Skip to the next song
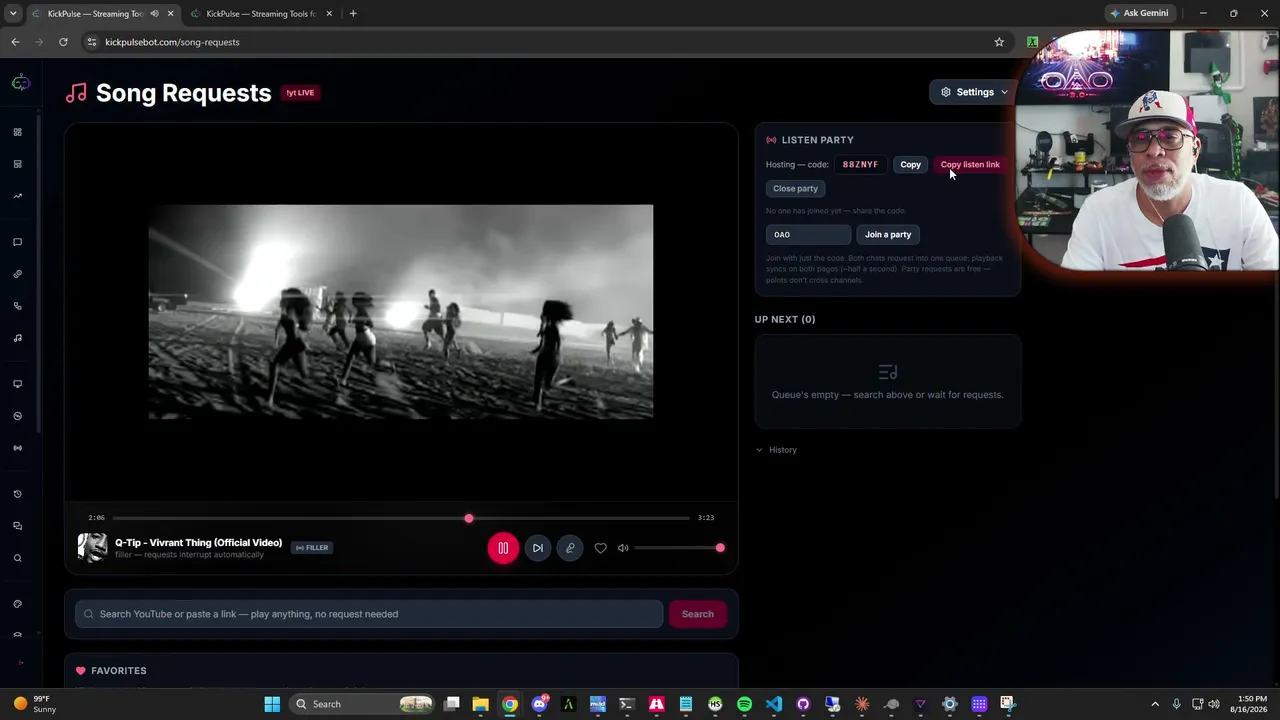This screenshot has height=720, width=1280. [x=538, y=548]
